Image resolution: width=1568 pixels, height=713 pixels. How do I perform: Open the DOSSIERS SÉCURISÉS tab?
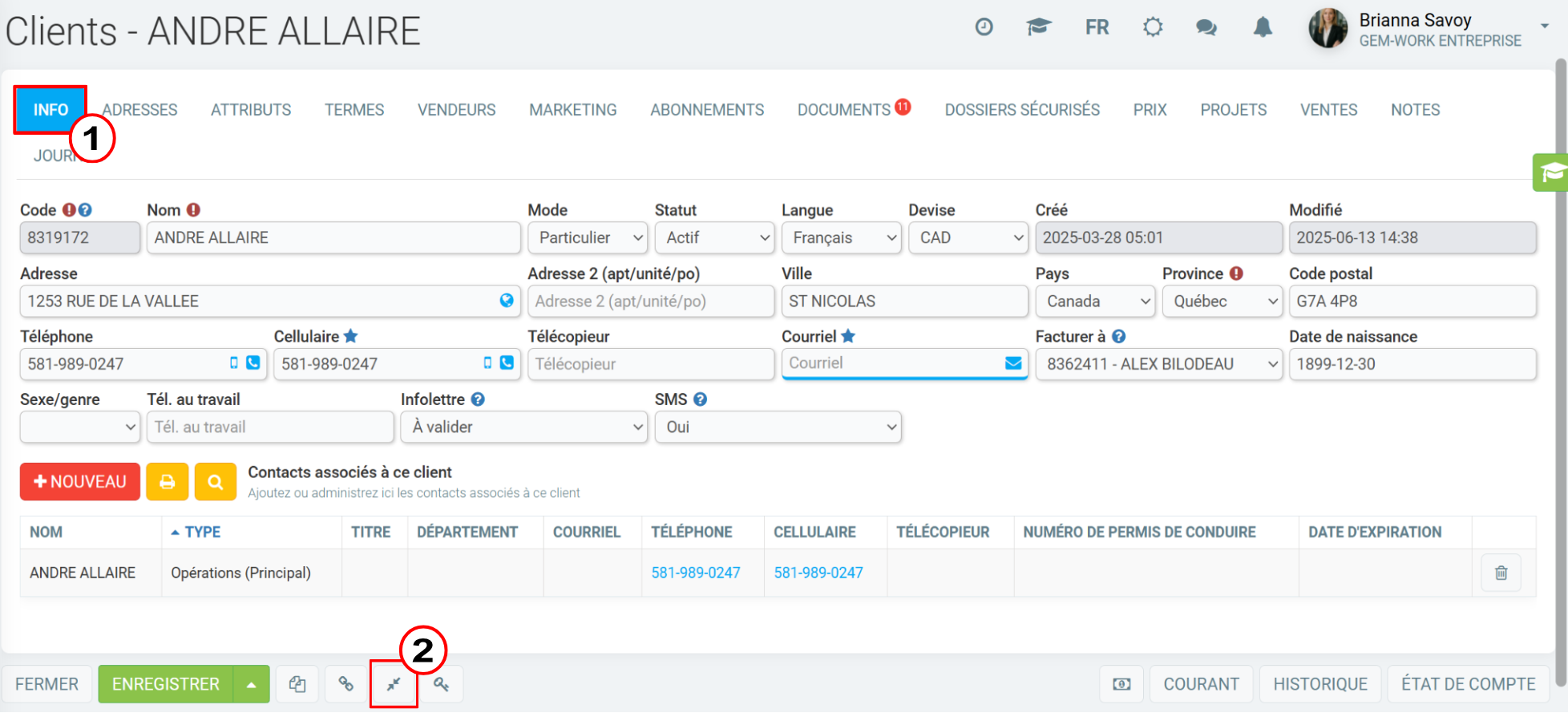point(1022,110)
